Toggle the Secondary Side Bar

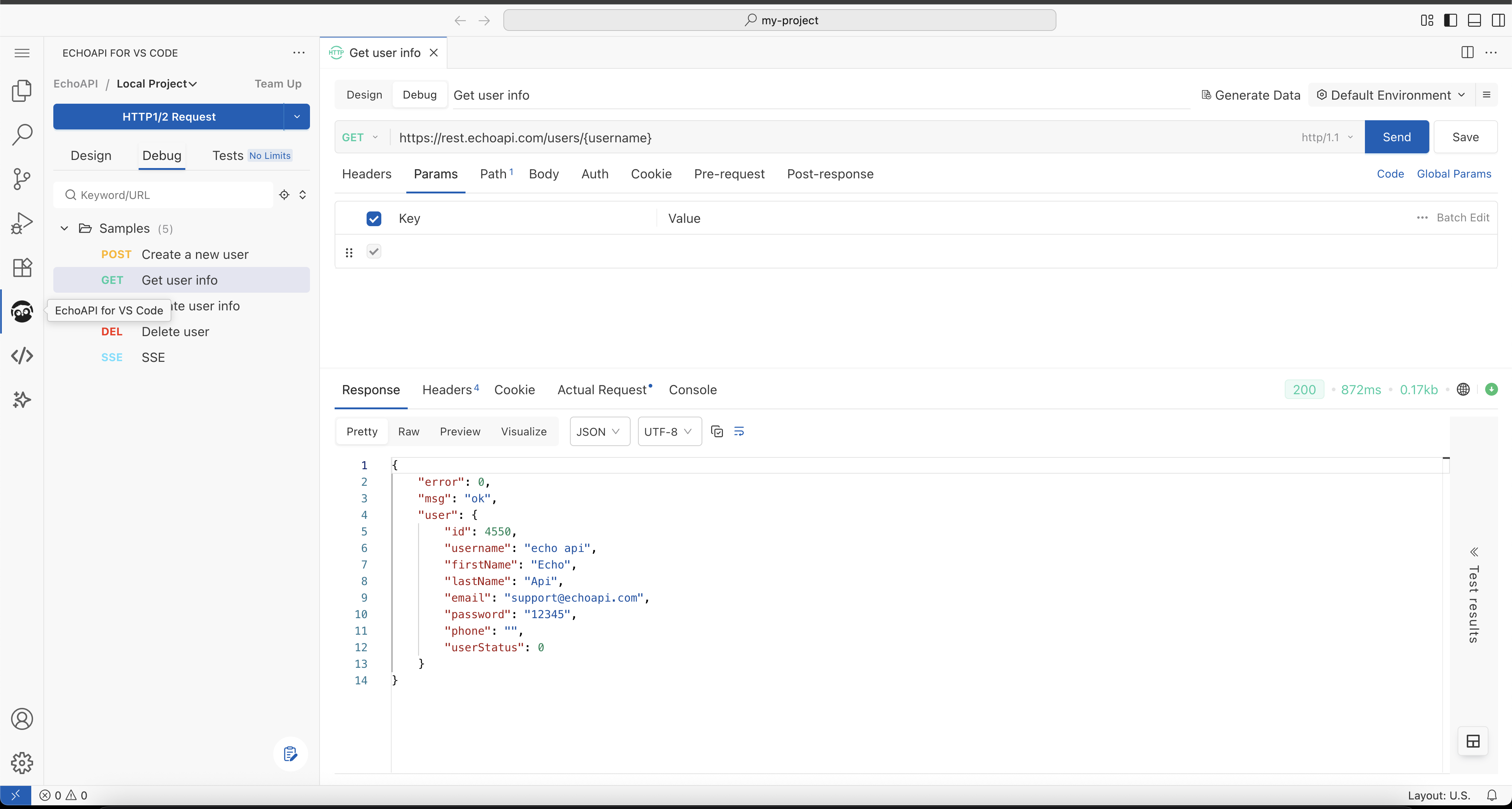[1498, 20]
